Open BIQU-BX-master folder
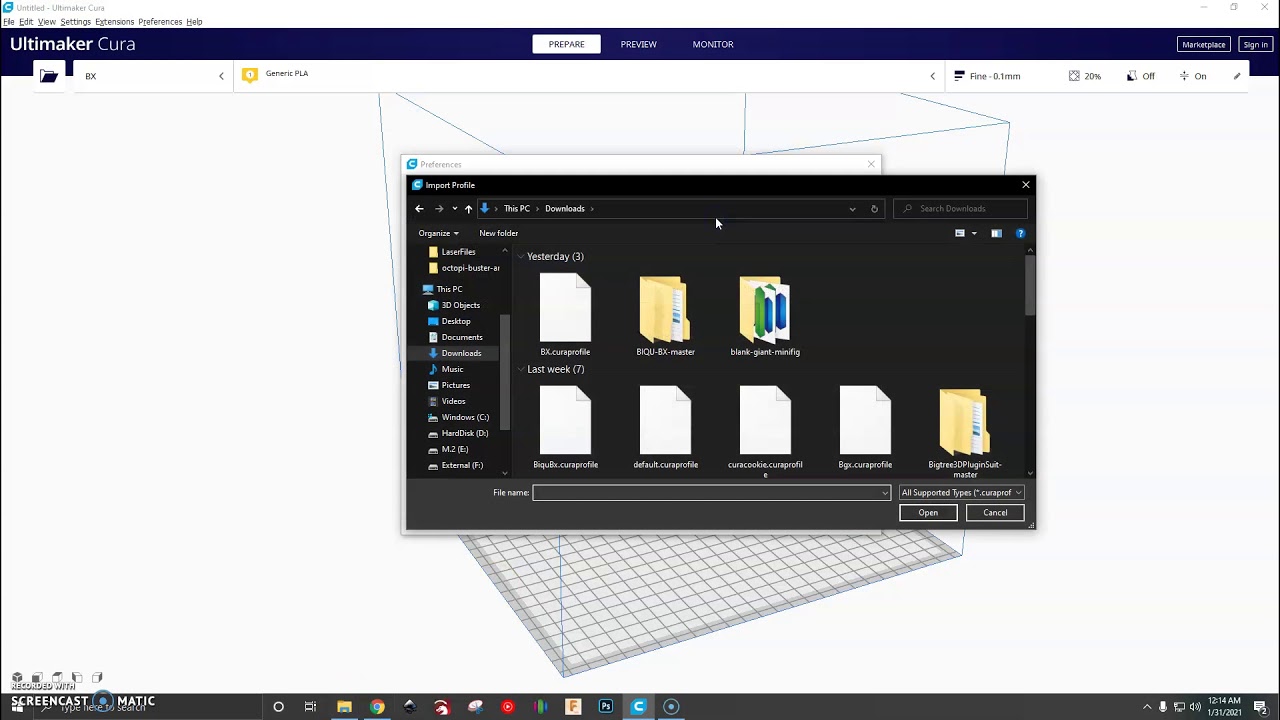Screen dimensions: 1280x720 coord(665,315)
